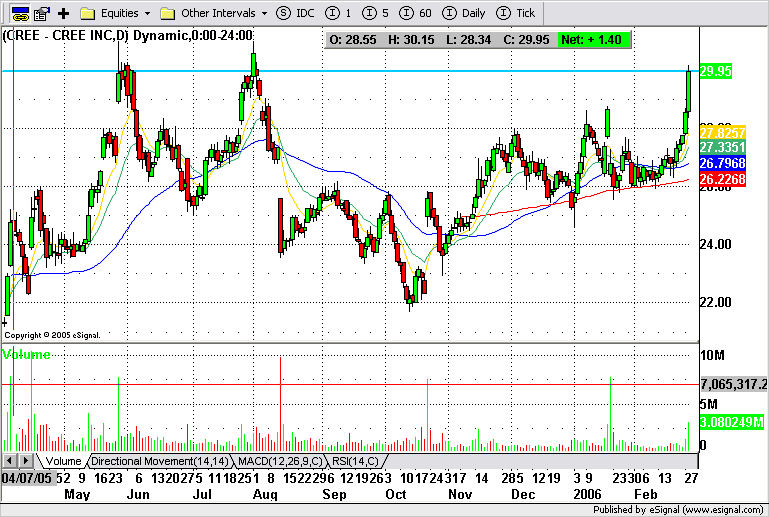Click the 2006 year axis label
The width and height of the screenshot is (769, 517).
pos(587,494)
